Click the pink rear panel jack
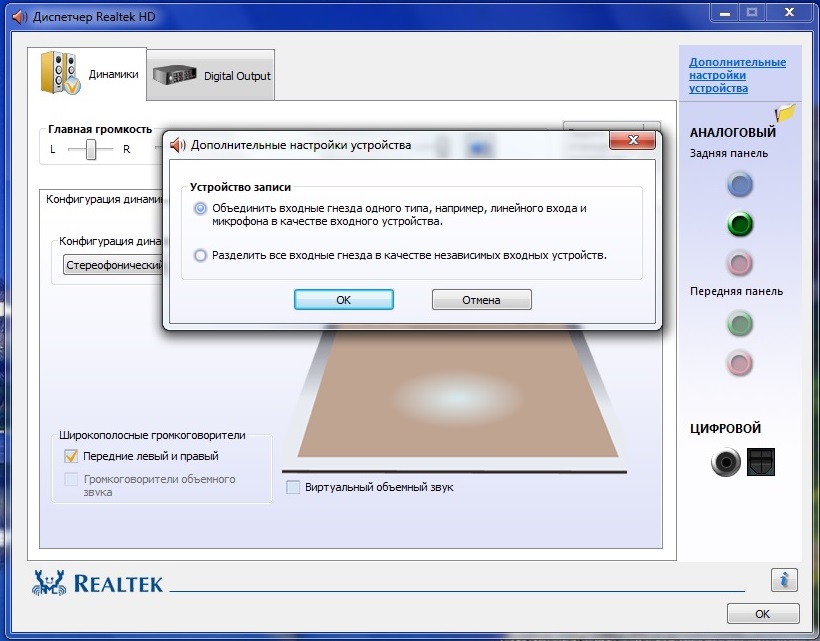820x641 pixels. [739, 263]
